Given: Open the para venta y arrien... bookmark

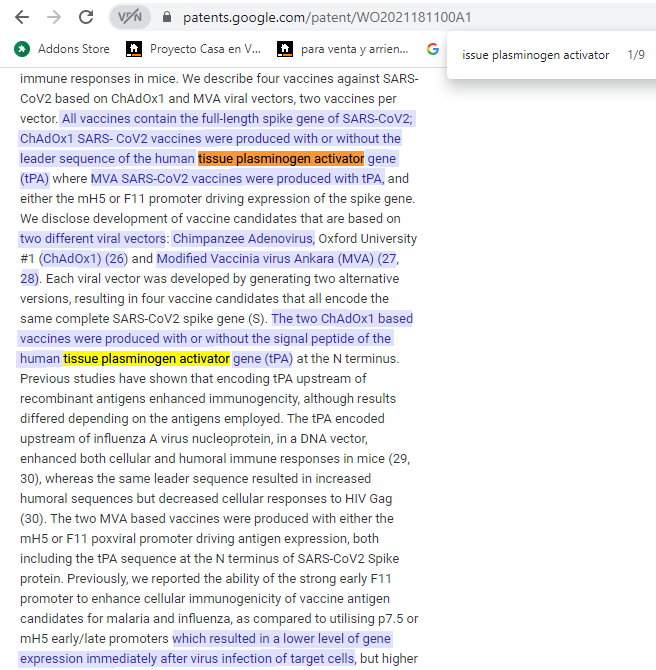Looking at the screenshot, I should pos(343,48).
